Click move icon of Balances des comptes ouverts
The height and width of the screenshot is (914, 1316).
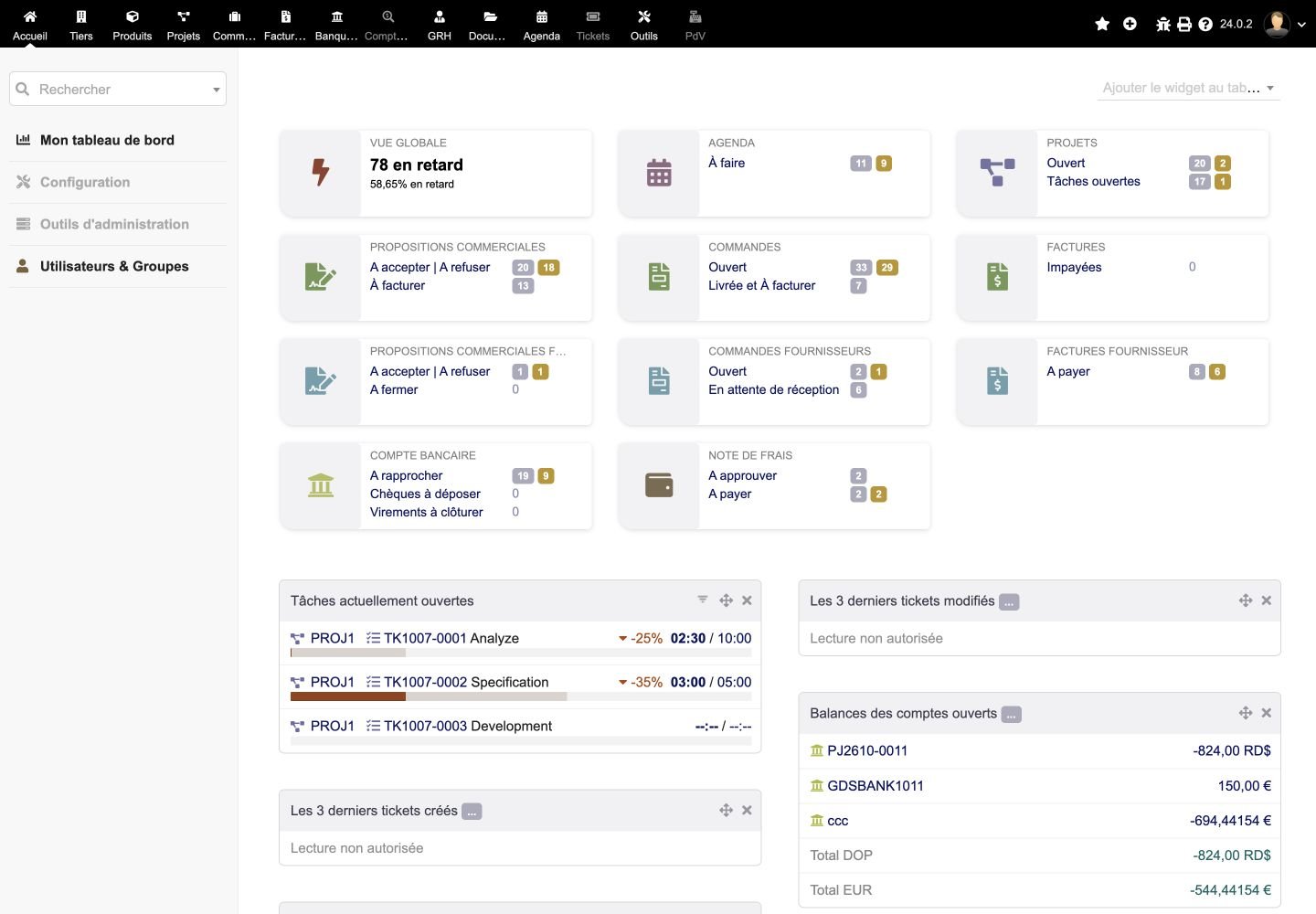point(1246,713)
